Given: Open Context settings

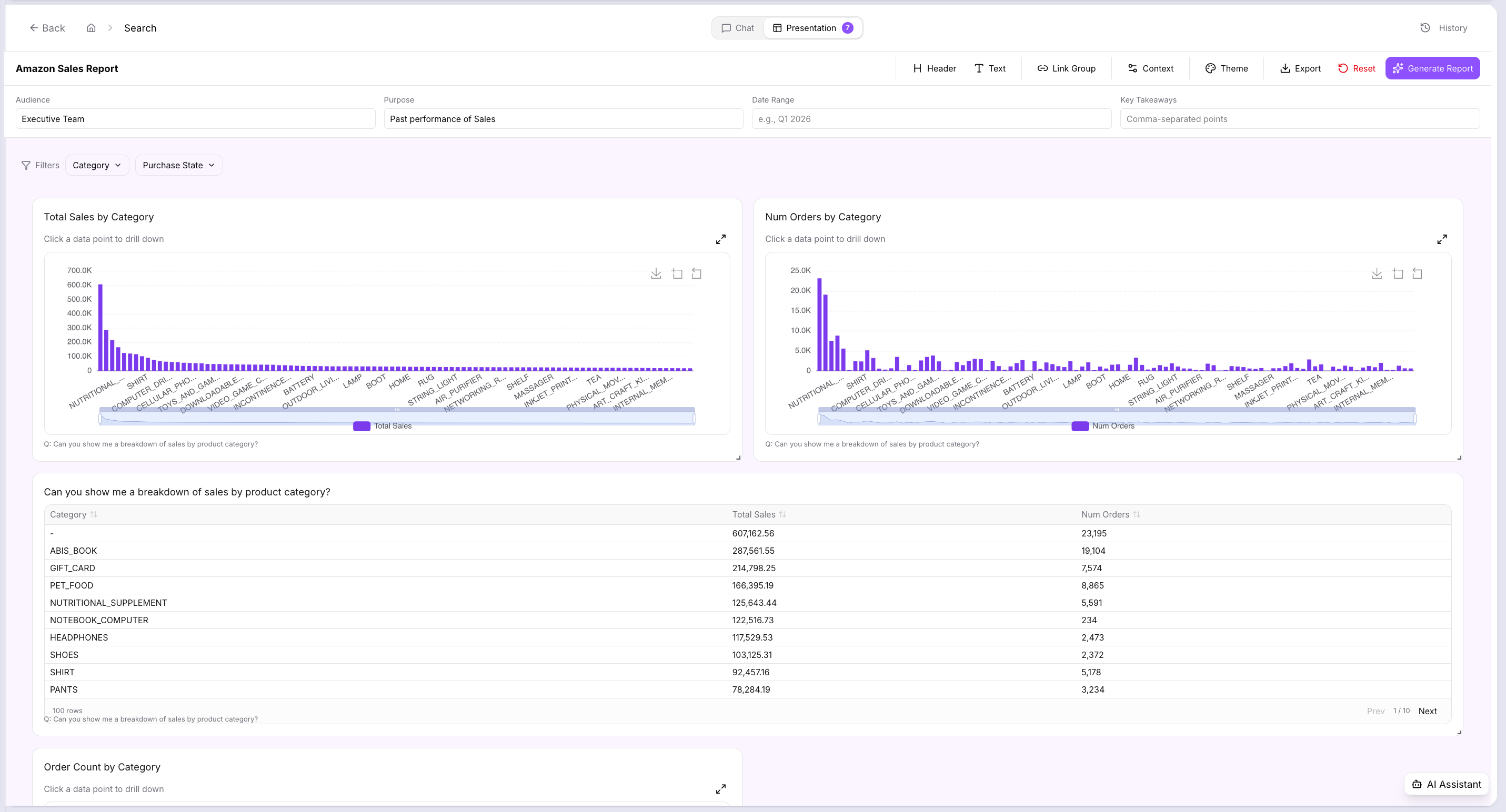Looking at the screenshot, I should click(x=1150, y=68).
